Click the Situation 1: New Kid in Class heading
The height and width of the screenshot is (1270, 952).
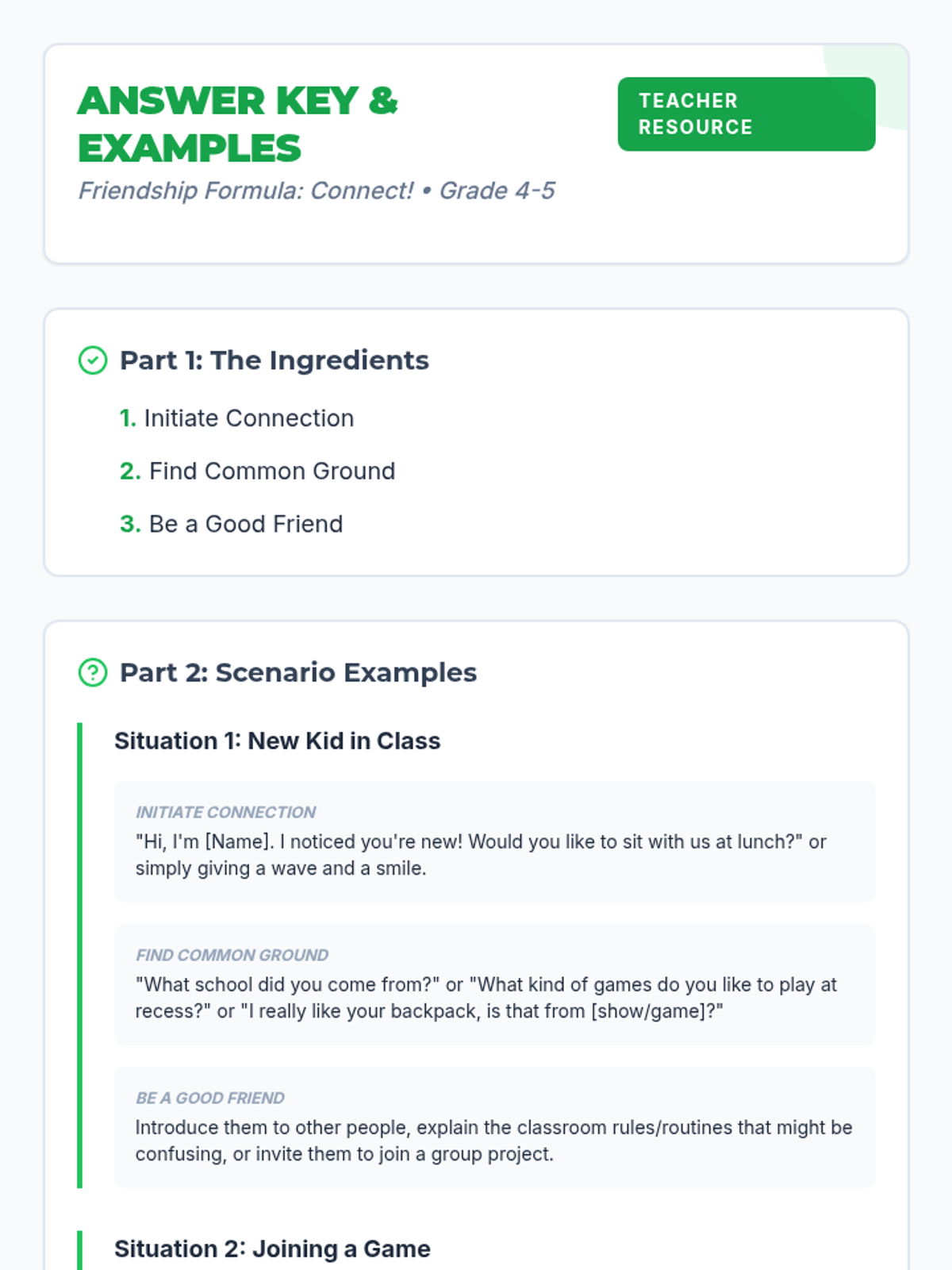(277, 741)
